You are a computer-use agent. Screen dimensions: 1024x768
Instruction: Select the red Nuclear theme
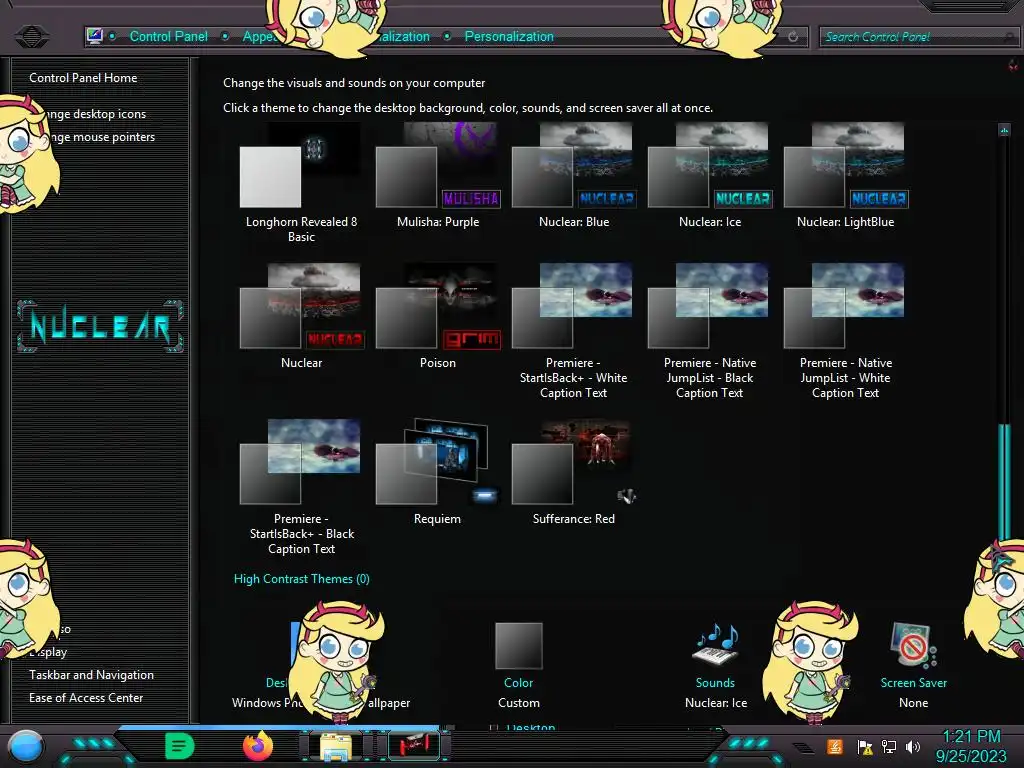pos(301,316)
